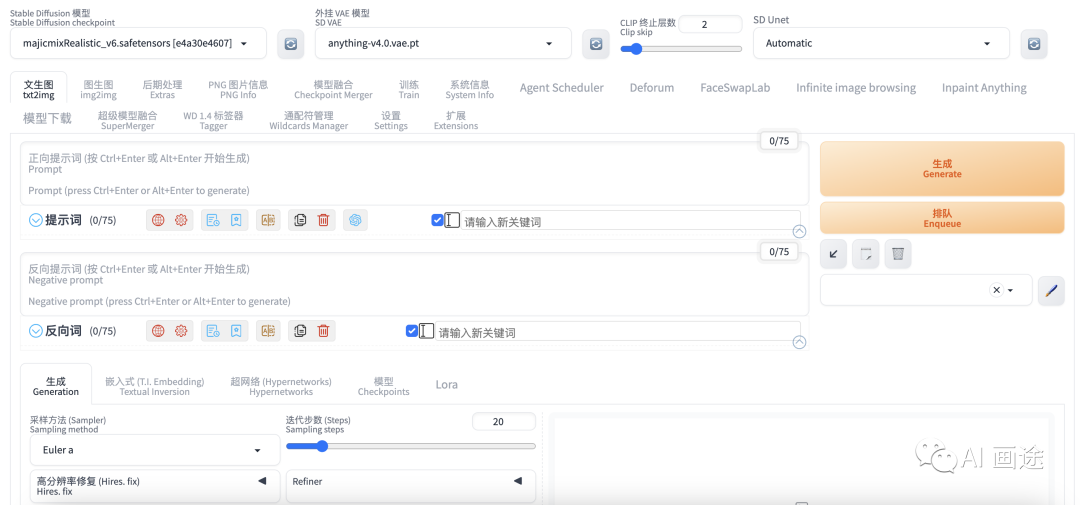Open the PNG Info tab
This screenshot has height=505, width=1080.
coord(238,90)
